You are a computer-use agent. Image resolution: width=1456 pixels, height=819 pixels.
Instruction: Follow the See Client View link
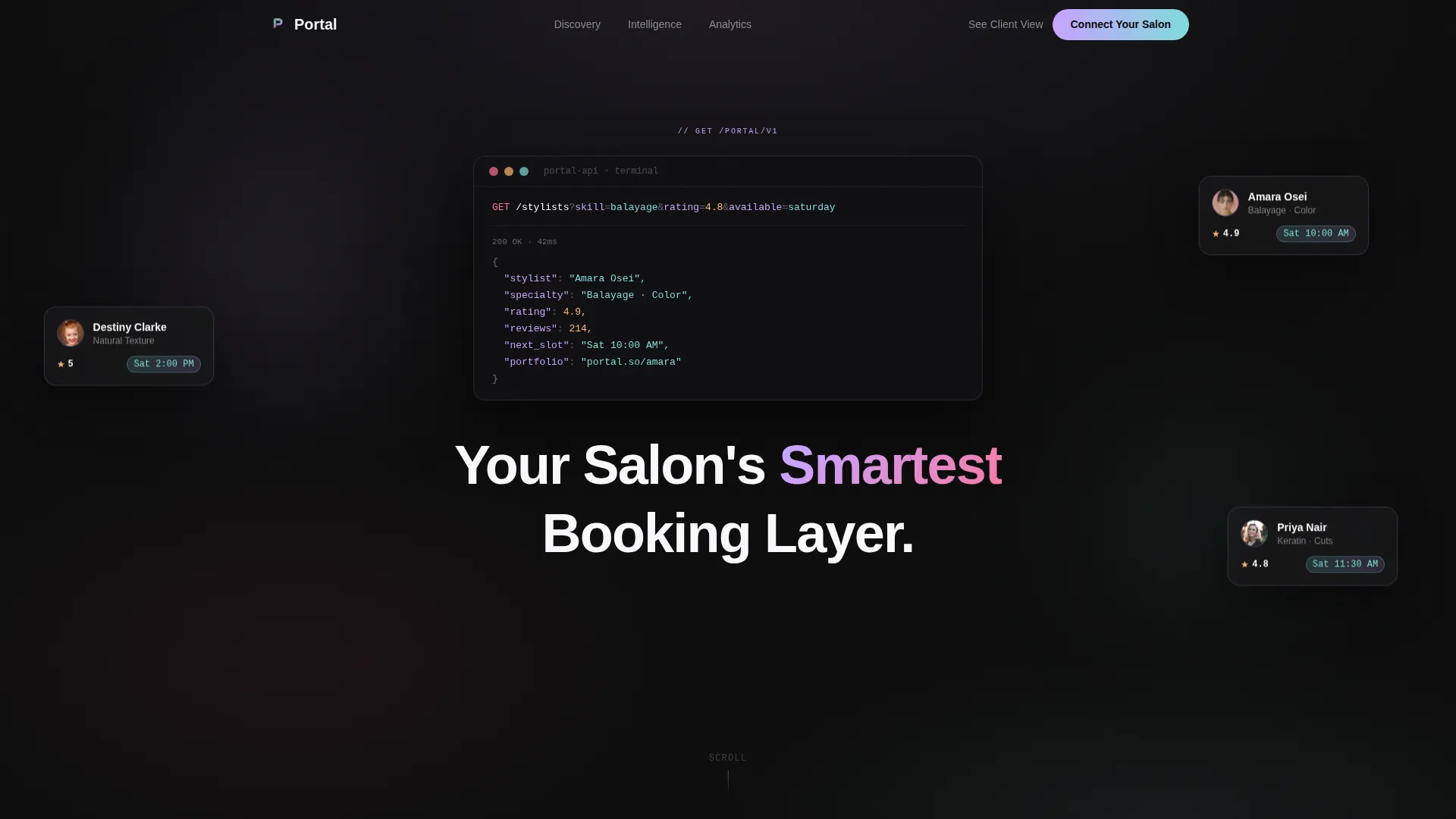1006,24
